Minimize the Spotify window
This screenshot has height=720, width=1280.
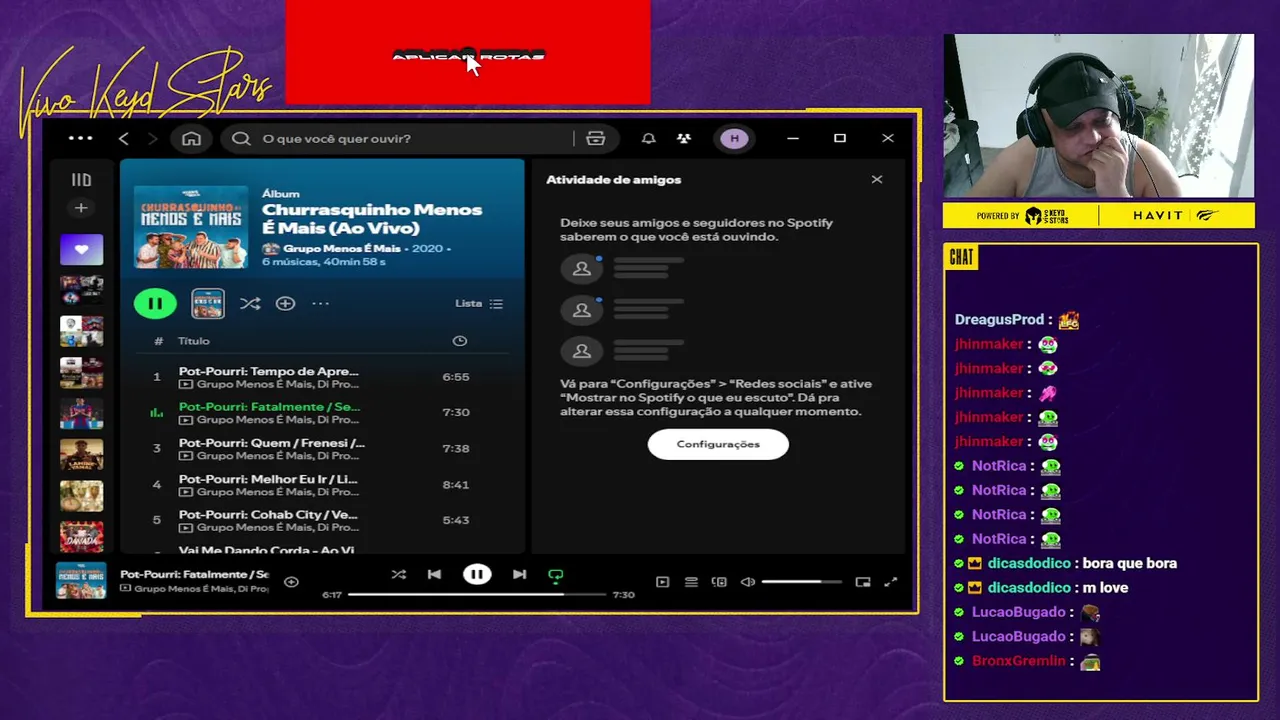pos(793,138)
